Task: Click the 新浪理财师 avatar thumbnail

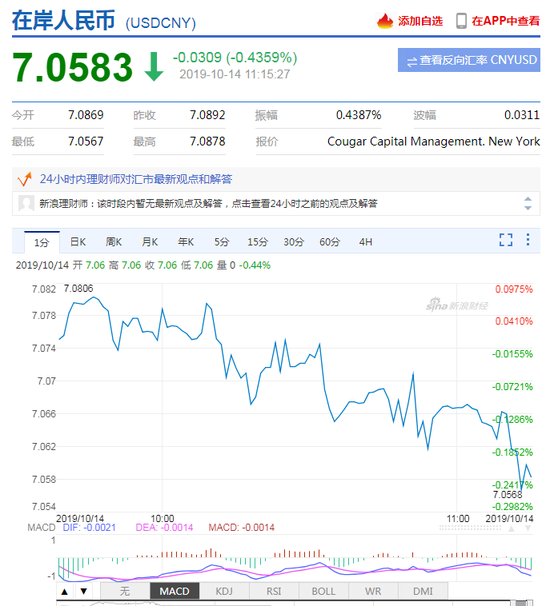Action: (26, 203)
